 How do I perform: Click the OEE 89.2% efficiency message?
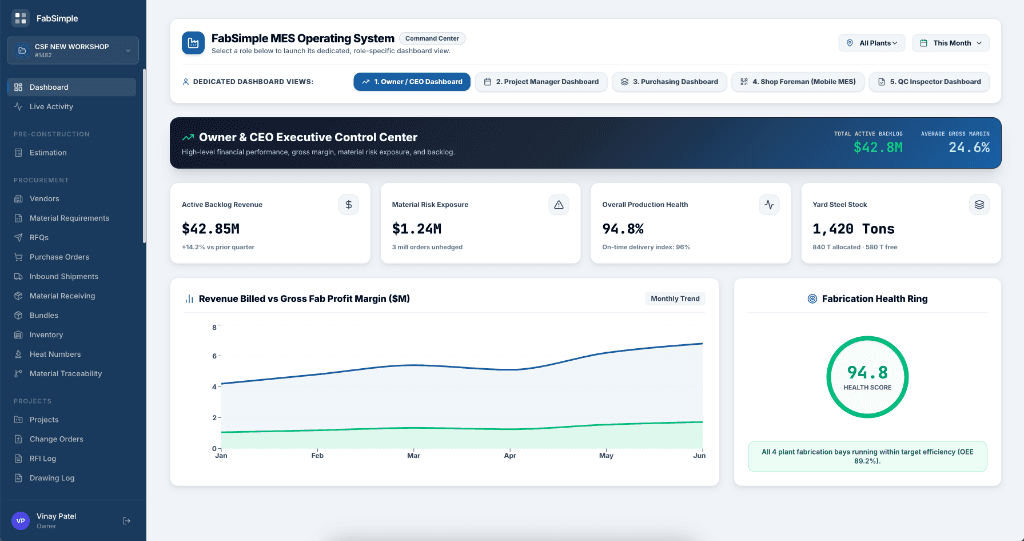(867, 456)
